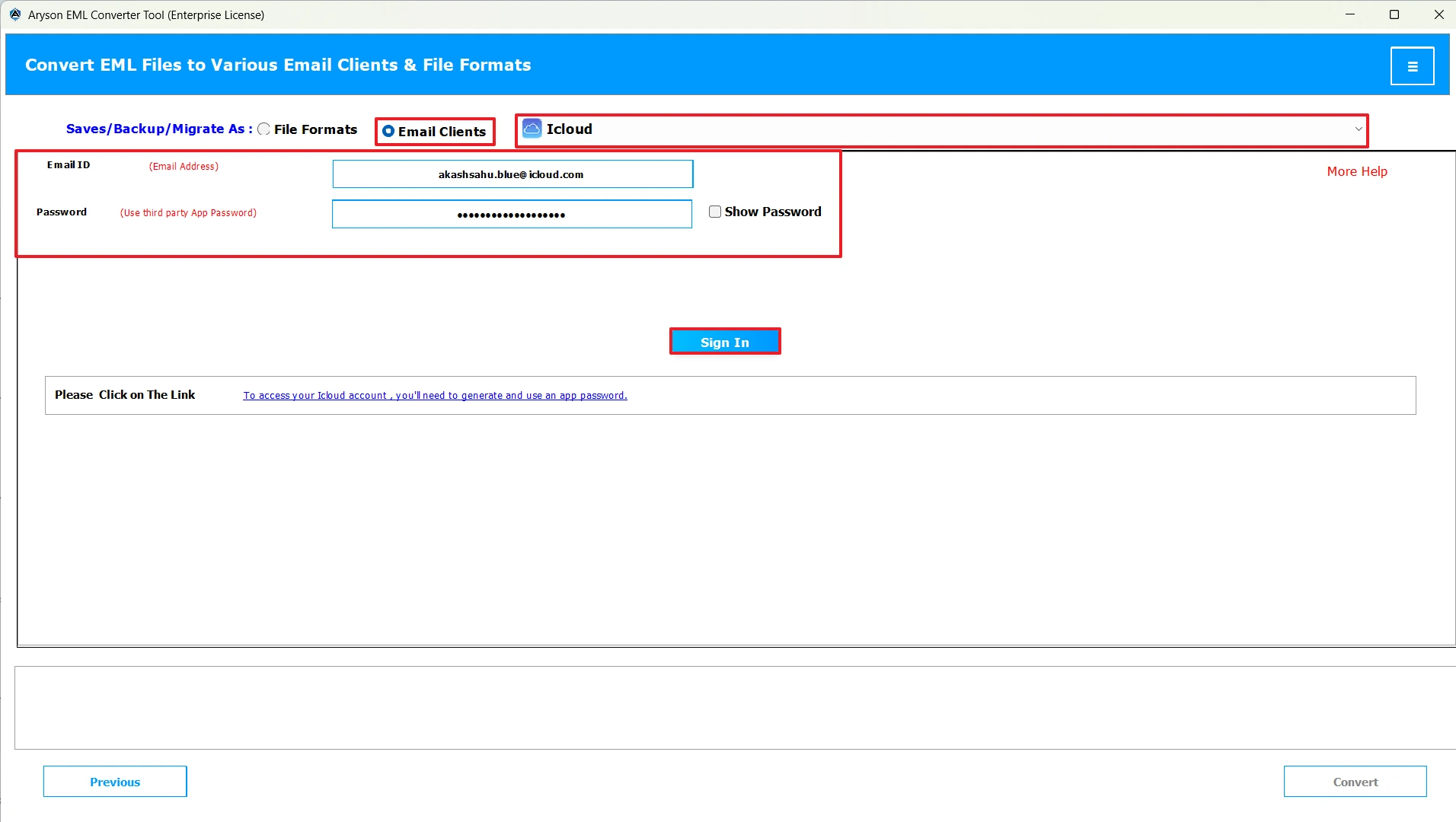Click the 'Email ID' field label

(69, 164)
